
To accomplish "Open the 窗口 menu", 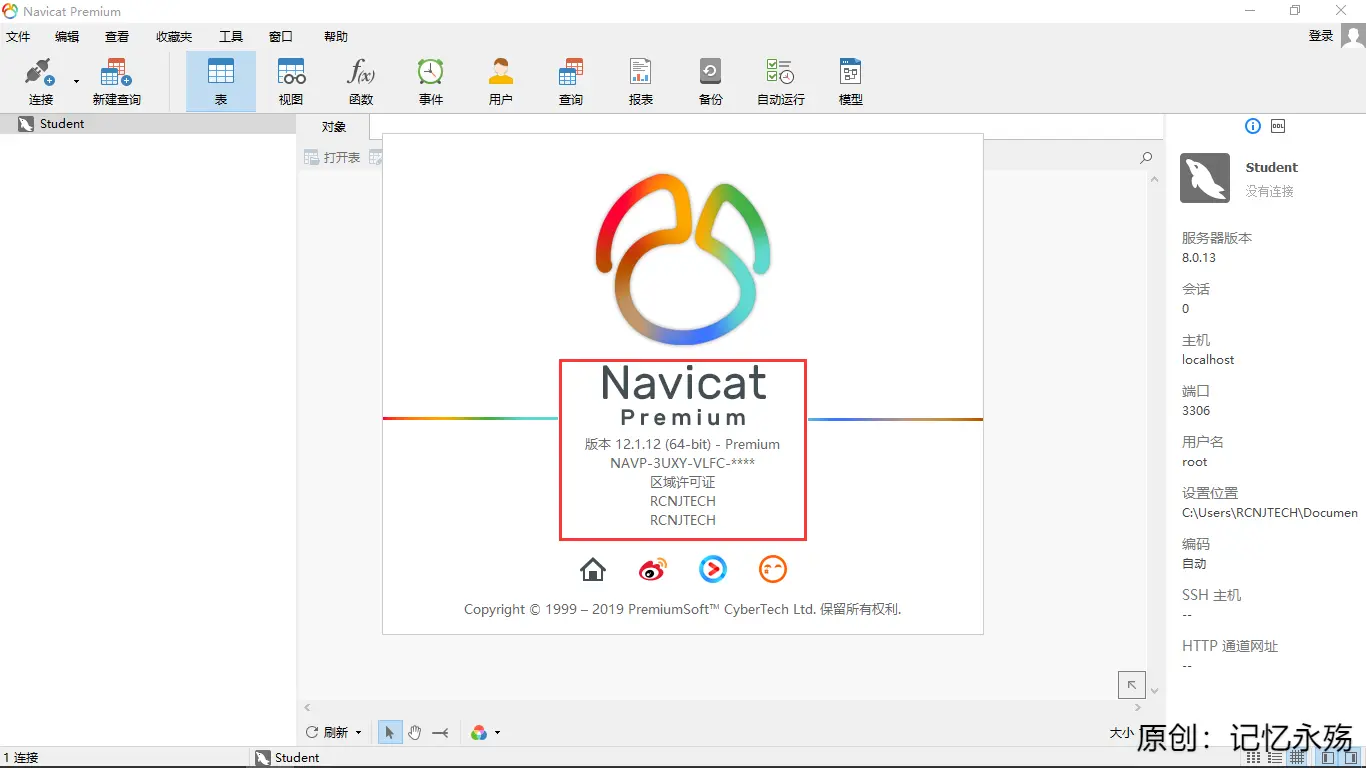I will pyautogui.click(x=281, y=37).
